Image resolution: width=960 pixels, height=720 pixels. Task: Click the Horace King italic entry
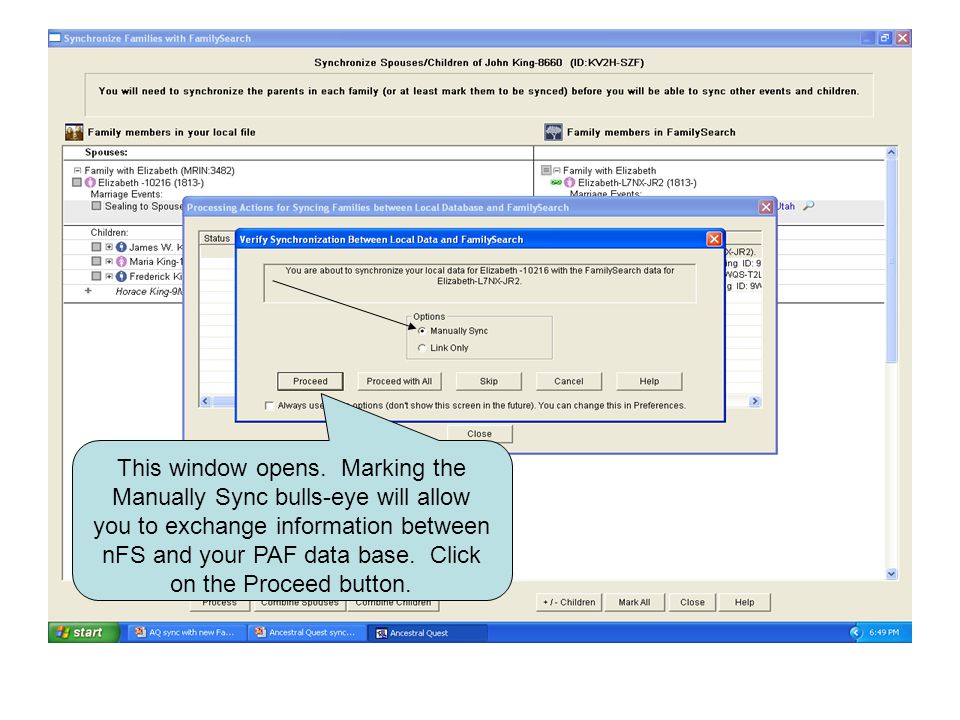click(x=149, y=291)
